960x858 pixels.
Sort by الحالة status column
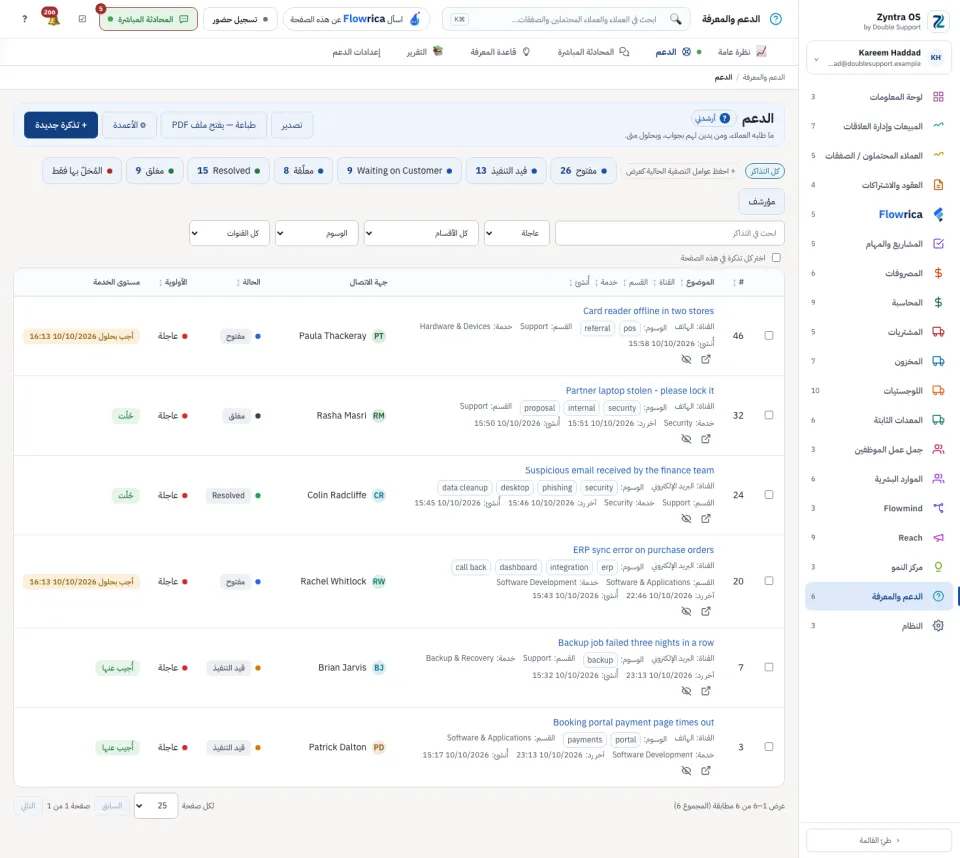(x=249, y=282)
